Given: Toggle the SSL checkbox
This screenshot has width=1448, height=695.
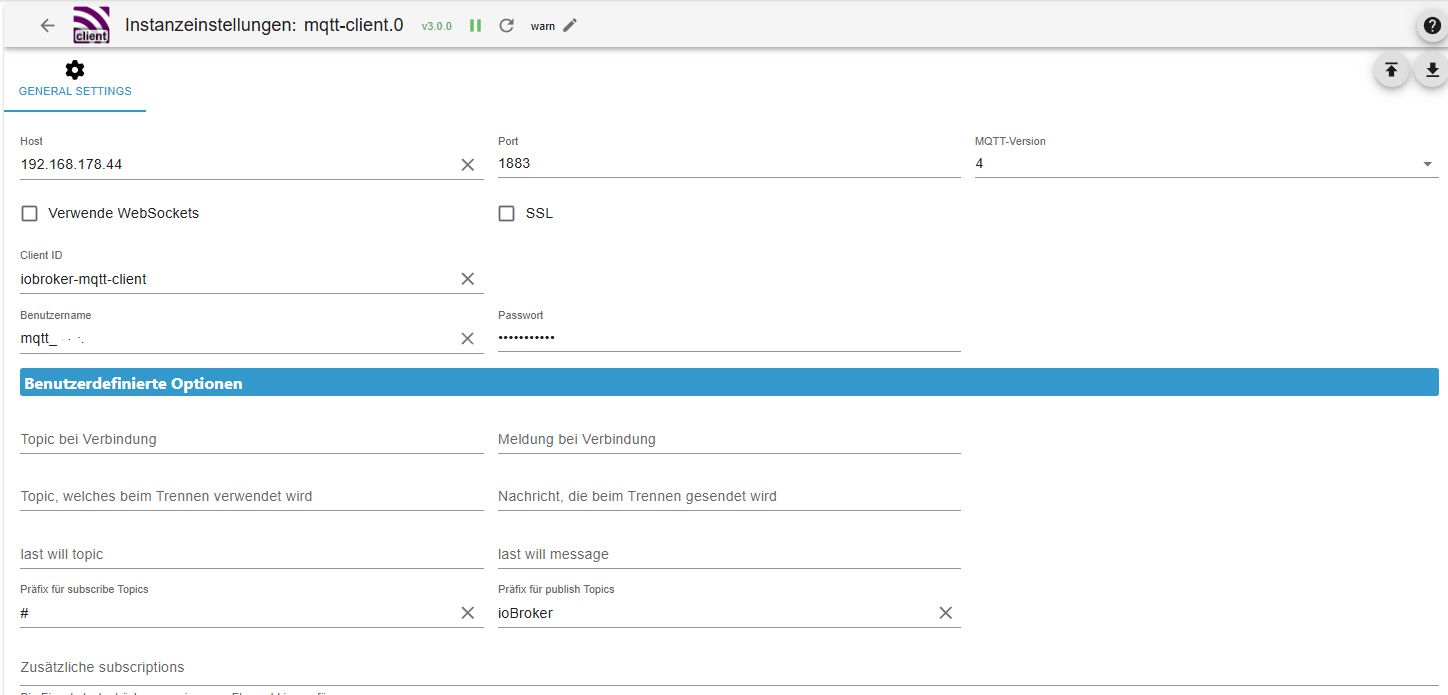Looking at the screenshot, I should click(x=507, y=213).
